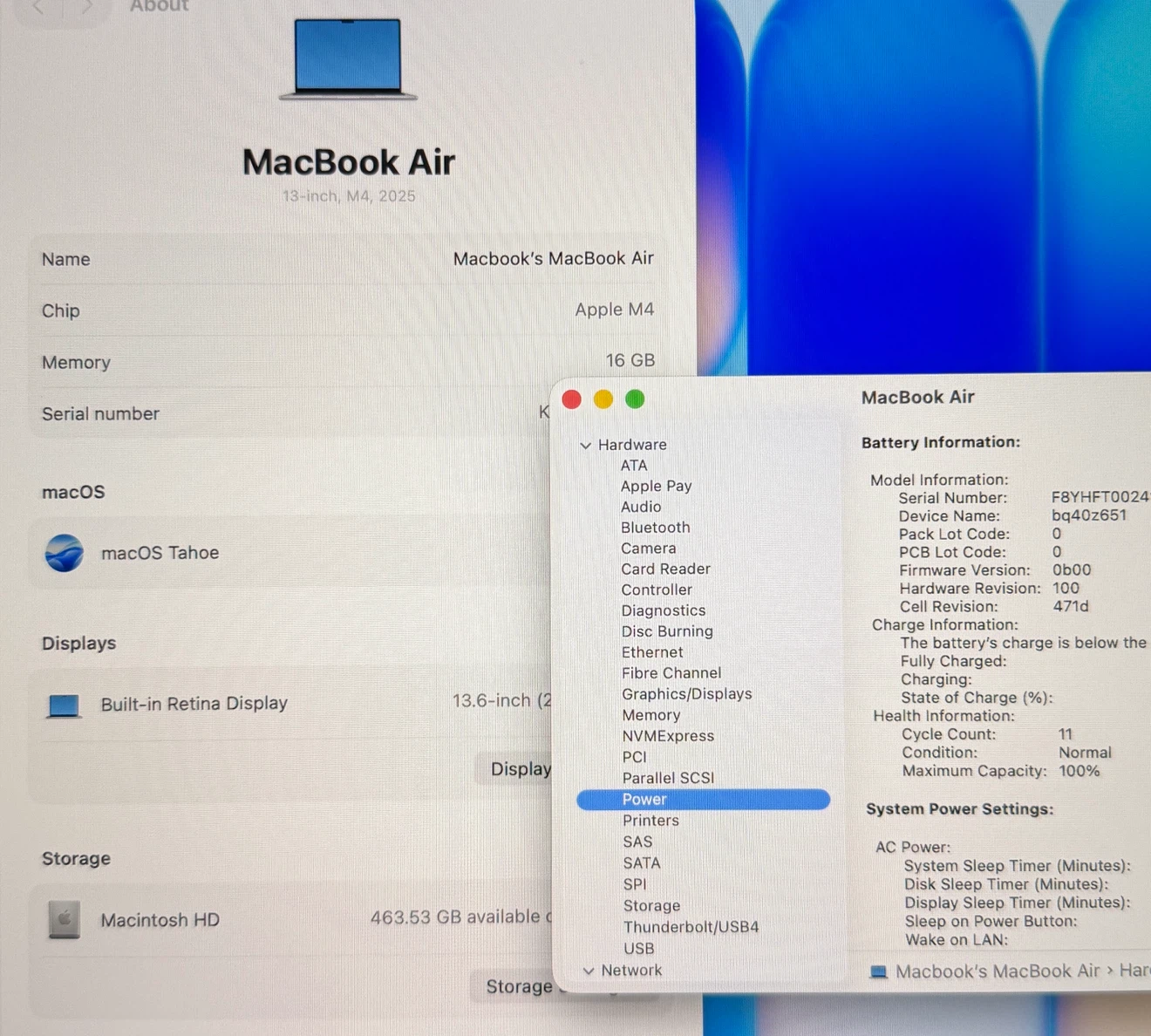Click the MacBook Air laptop image

[x=348, y=60]
